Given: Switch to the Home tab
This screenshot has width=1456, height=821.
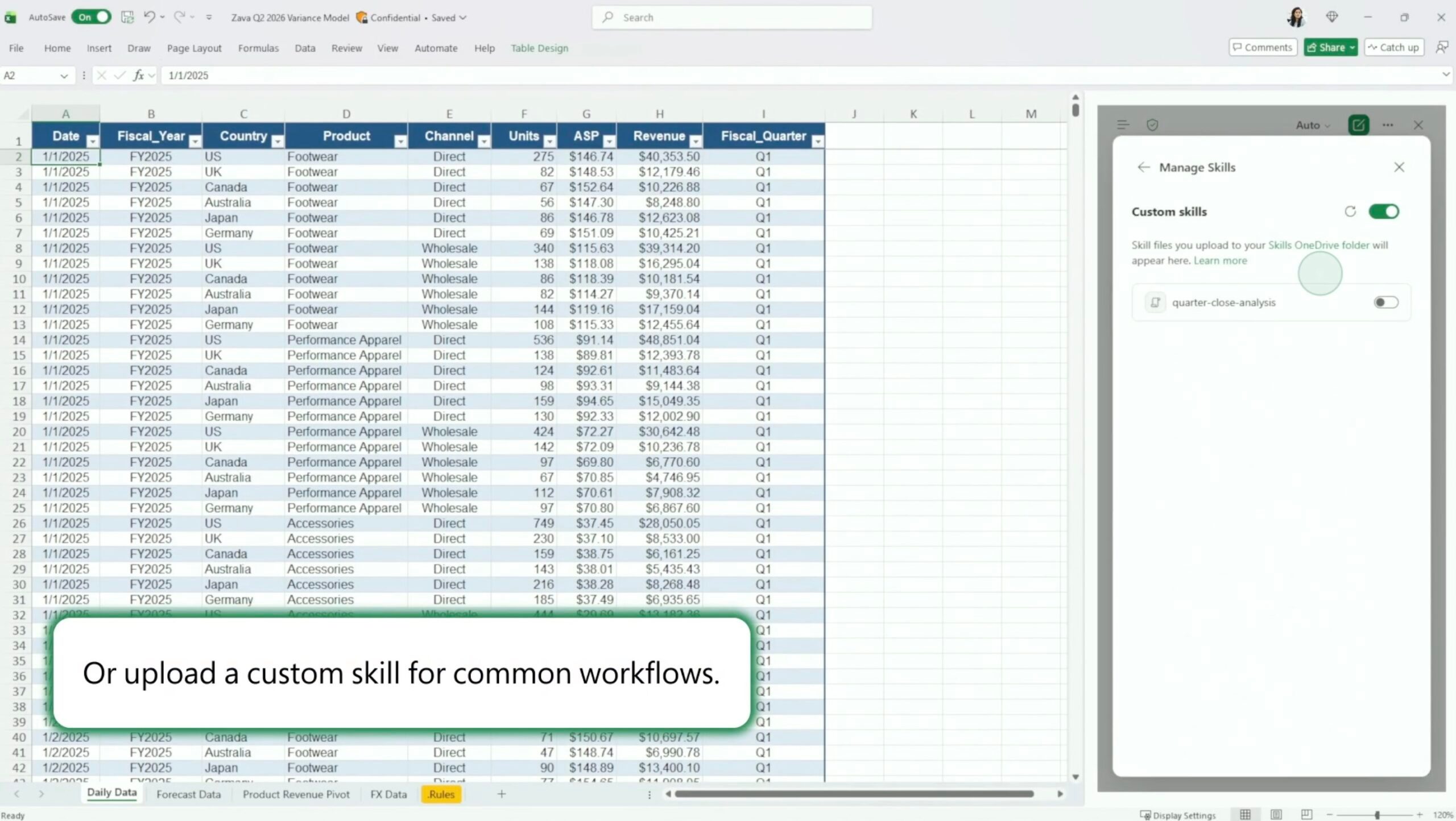Looking at the screenshot, I should click(57, 48).
